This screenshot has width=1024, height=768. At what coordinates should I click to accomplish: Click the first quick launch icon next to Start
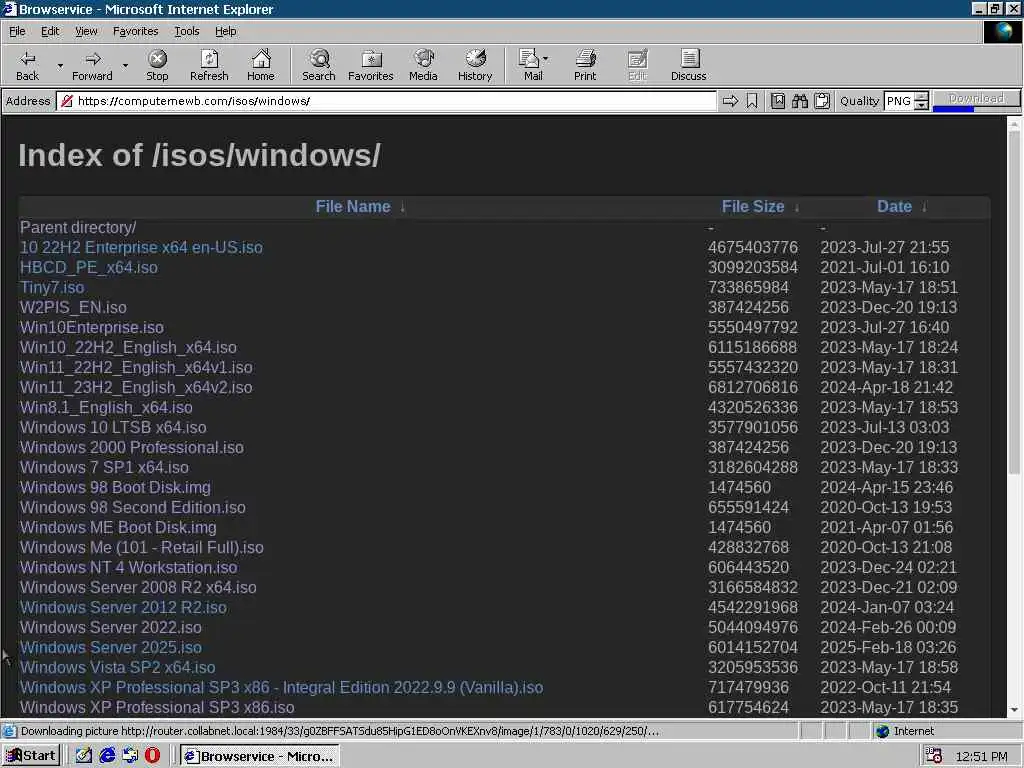[84, 756]
